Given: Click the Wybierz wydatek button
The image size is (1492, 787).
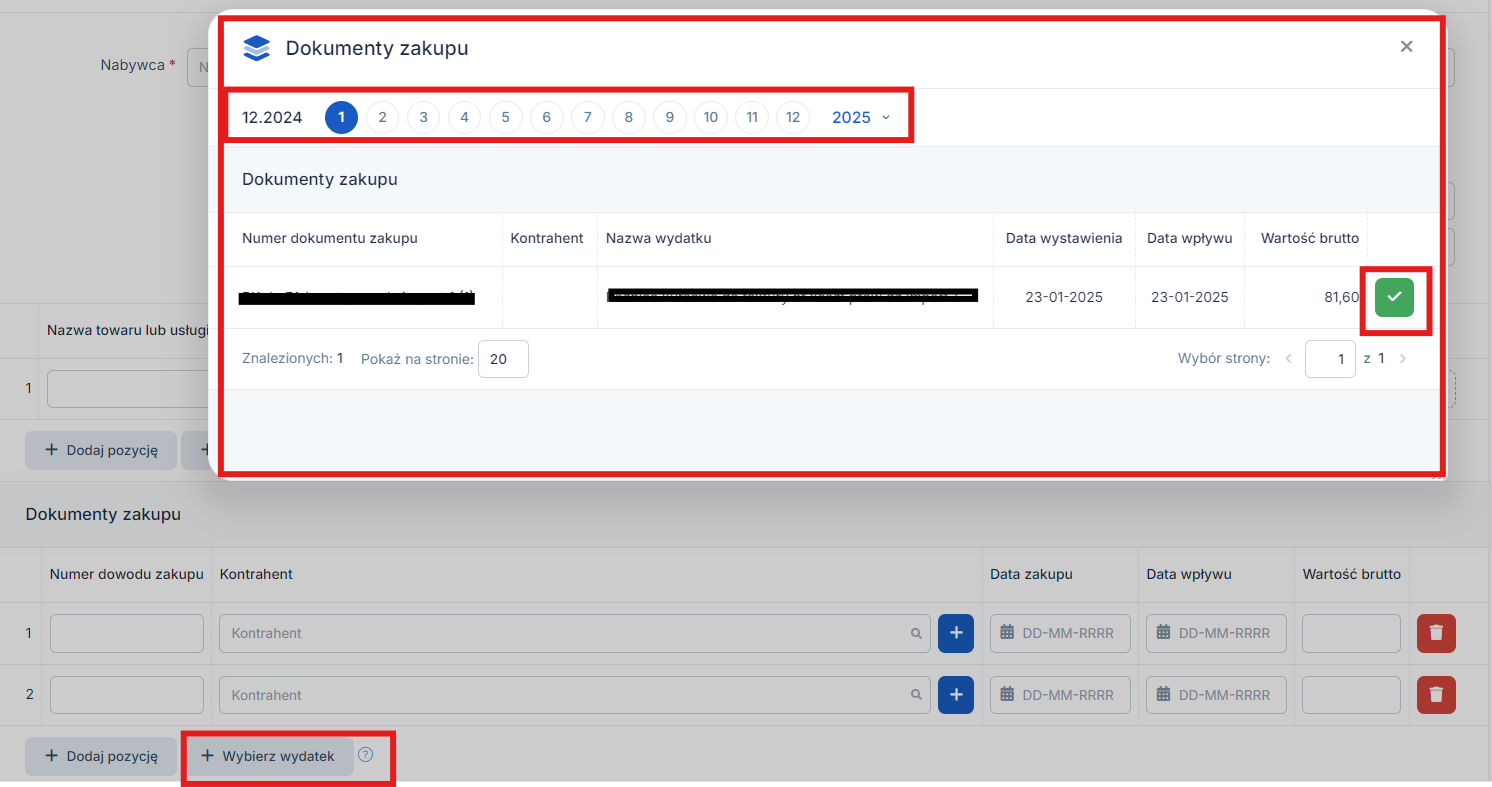Looking at the screenshot, I should 268,756.
